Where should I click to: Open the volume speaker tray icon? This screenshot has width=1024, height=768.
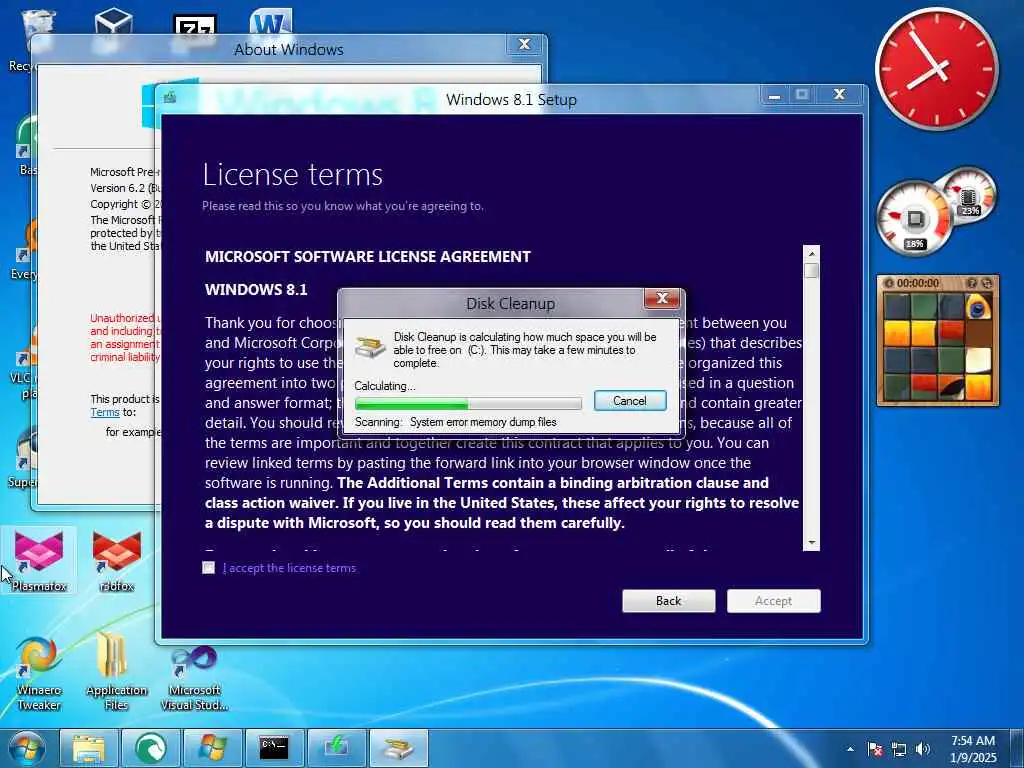click(923, 749)
